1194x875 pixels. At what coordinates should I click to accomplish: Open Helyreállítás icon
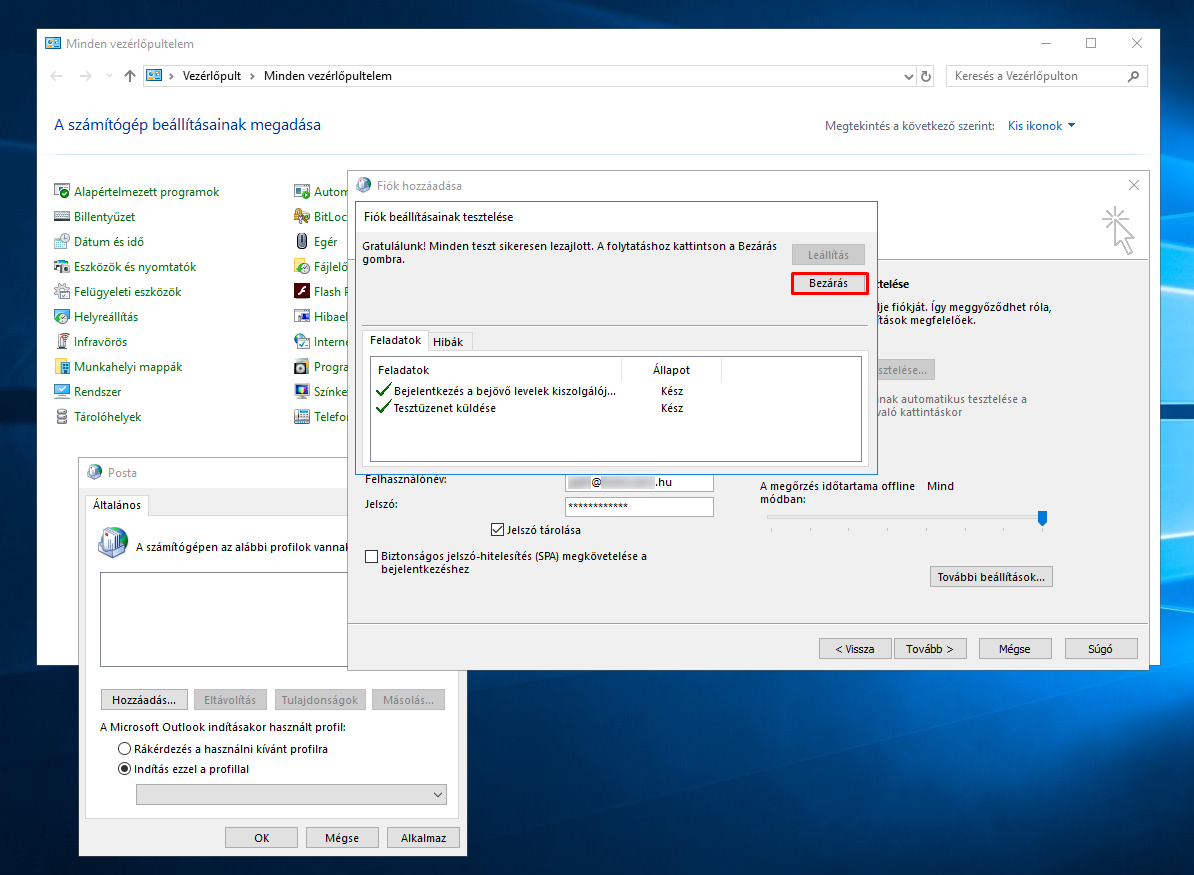[62, 317]
